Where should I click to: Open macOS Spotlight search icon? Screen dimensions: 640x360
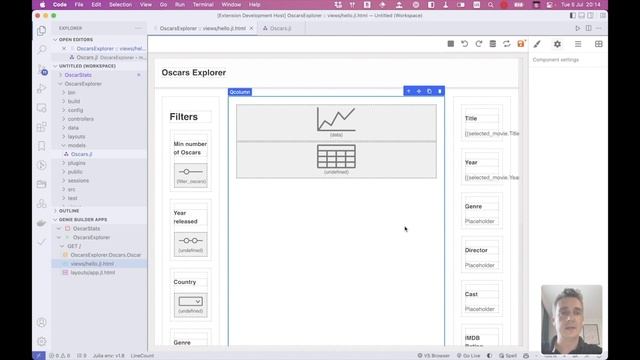(x=491, y=4)
